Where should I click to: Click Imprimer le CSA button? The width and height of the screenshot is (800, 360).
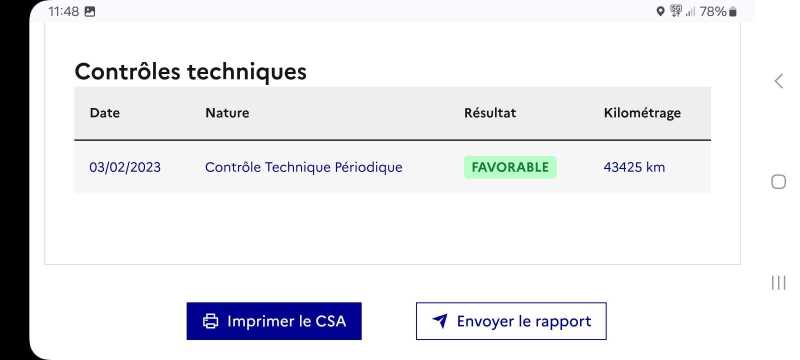(274, 321)
